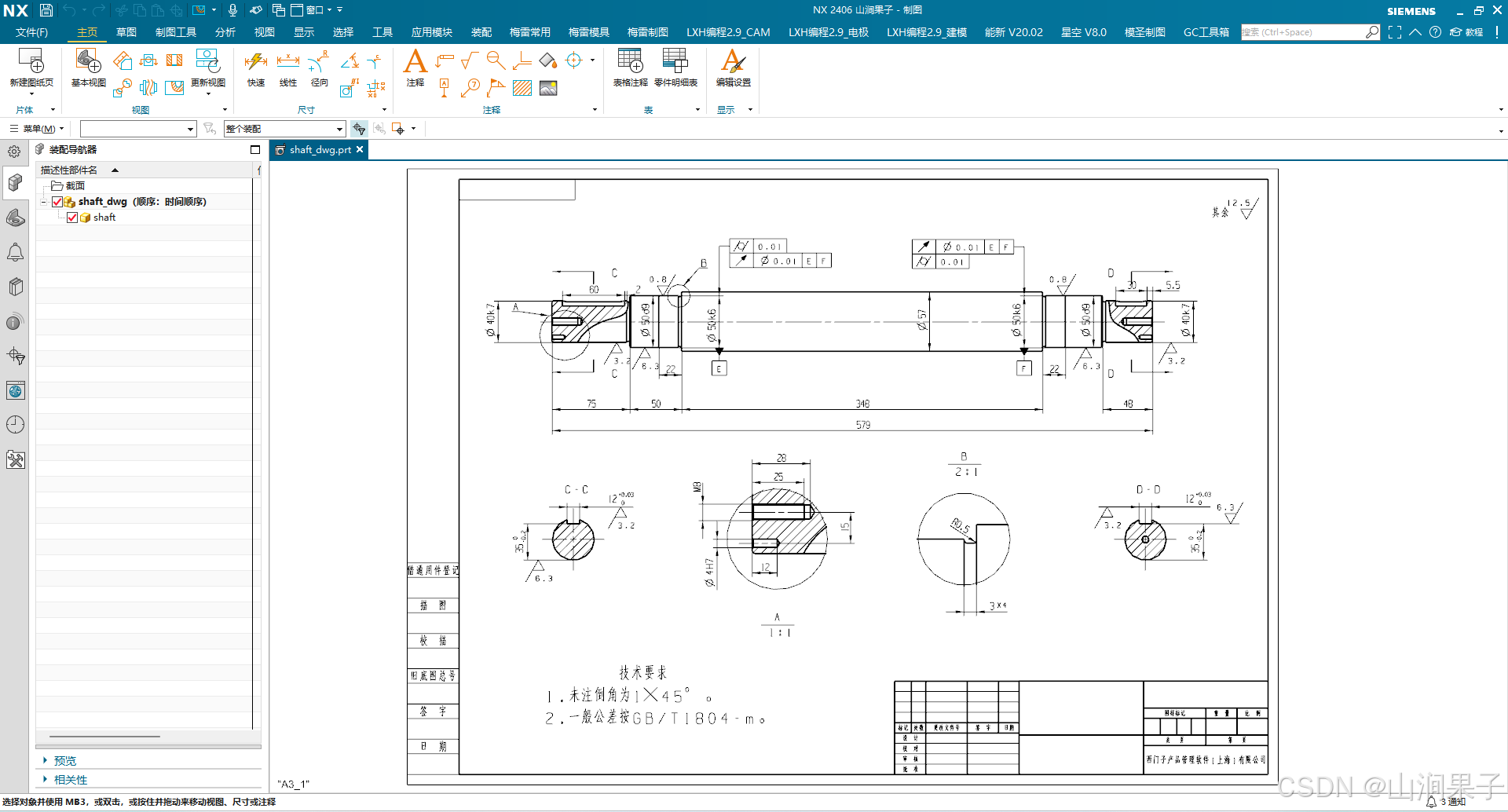This screenshot has width=1508, height=812.
Task: Click the microphone voice command icon
Action: 232,10
